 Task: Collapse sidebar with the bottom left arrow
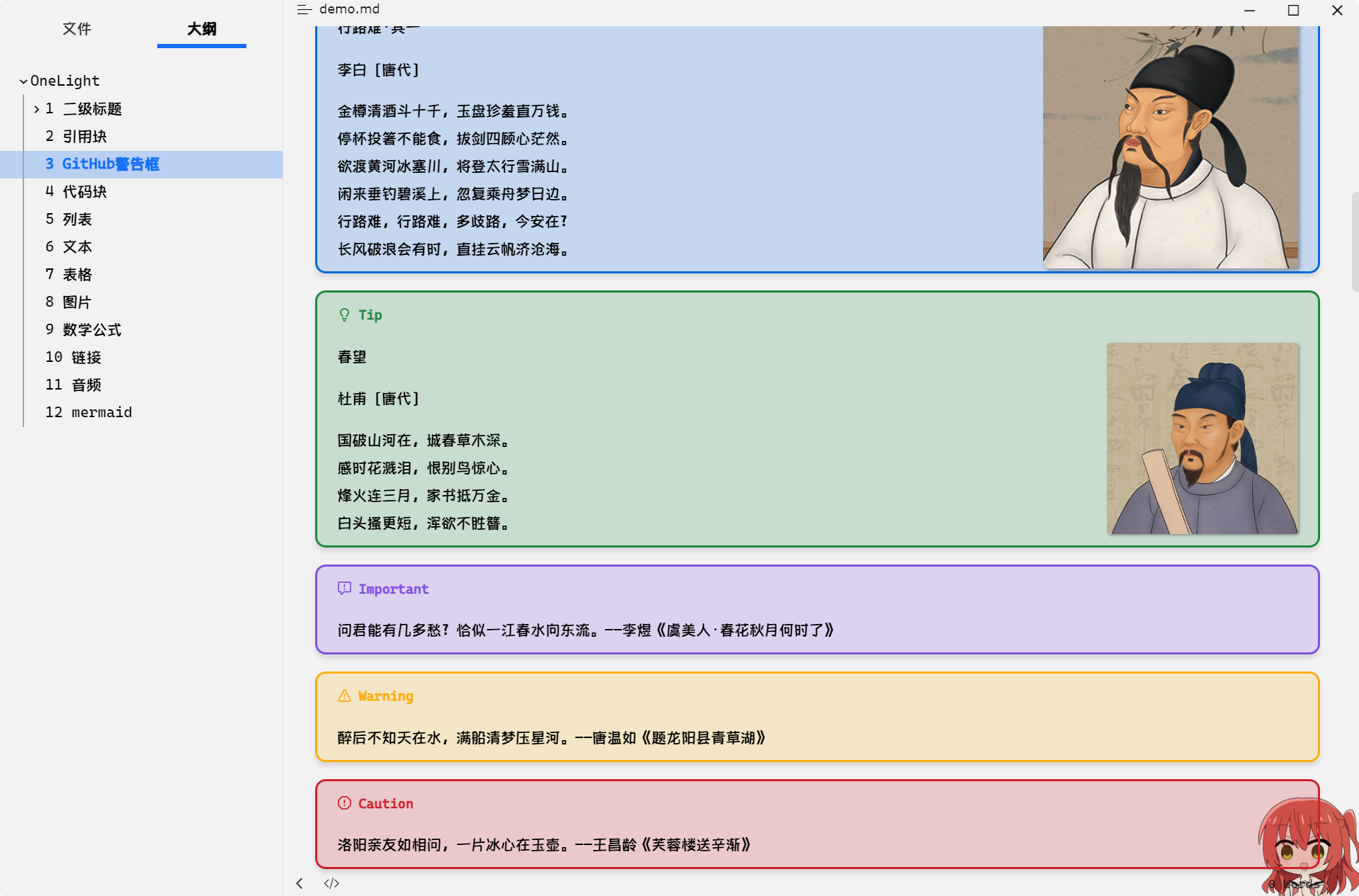coord(300,883)
